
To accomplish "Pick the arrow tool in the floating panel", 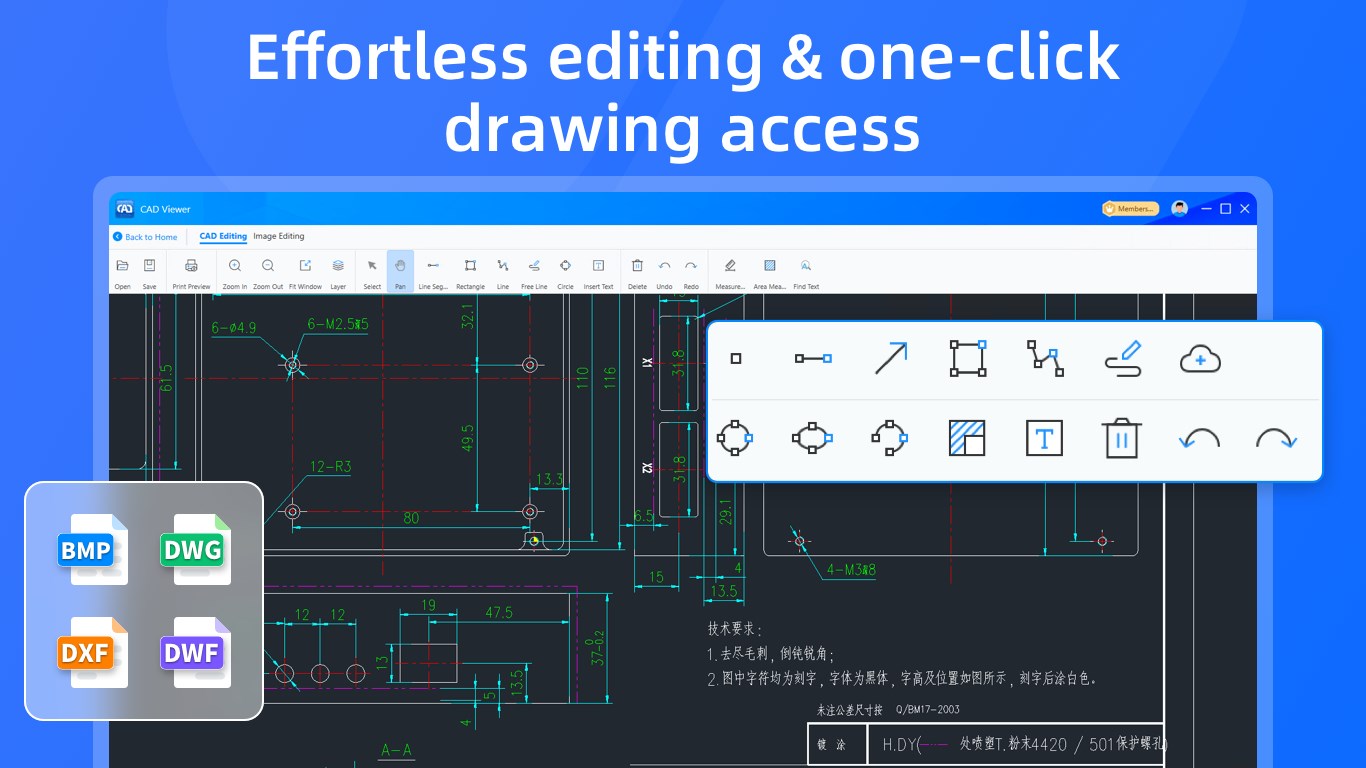I will [x=891, y=358].
